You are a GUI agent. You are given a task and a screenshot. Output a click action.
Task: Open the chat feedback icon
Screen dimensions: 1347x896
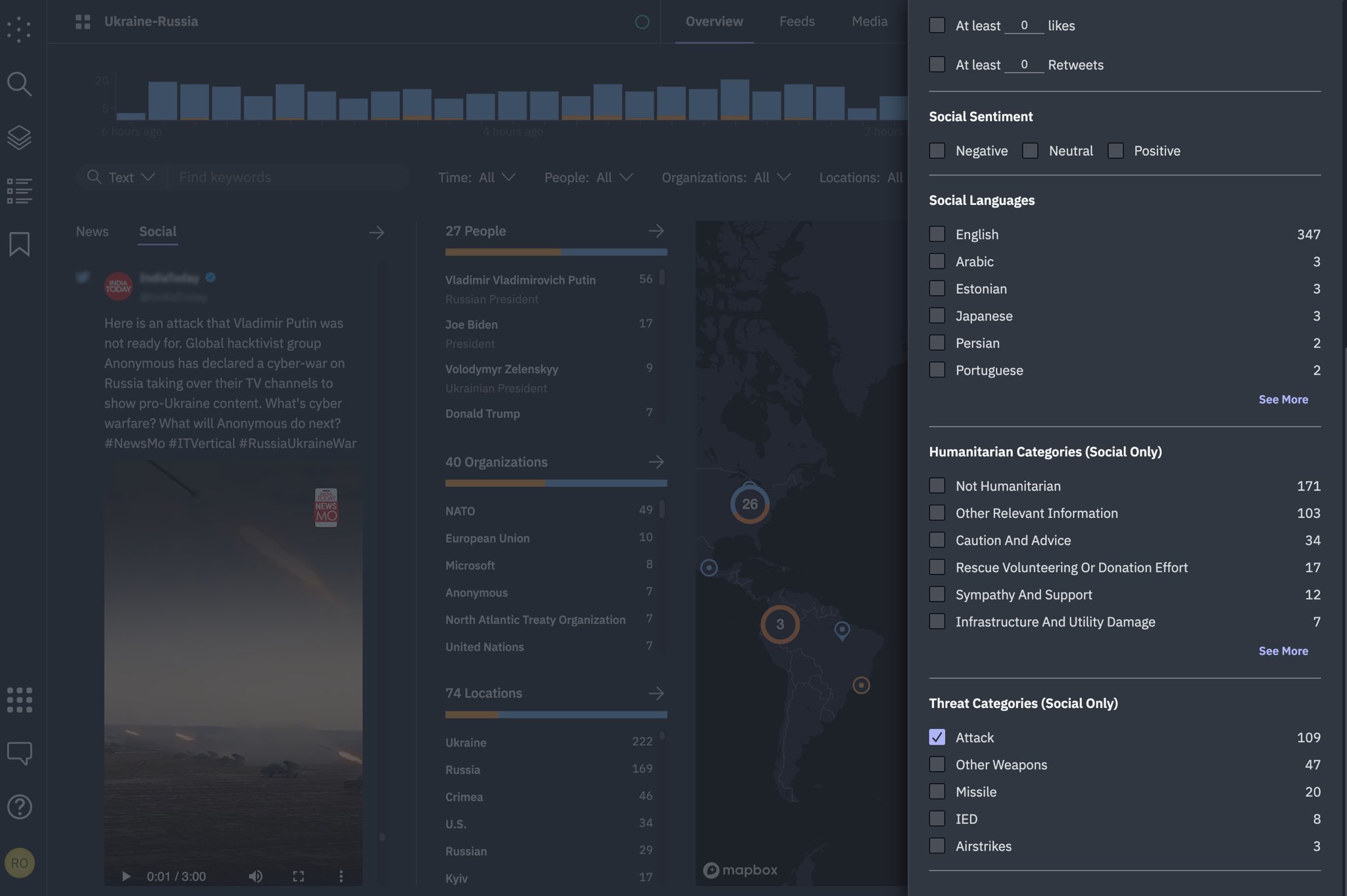click(x=19, y=753)
